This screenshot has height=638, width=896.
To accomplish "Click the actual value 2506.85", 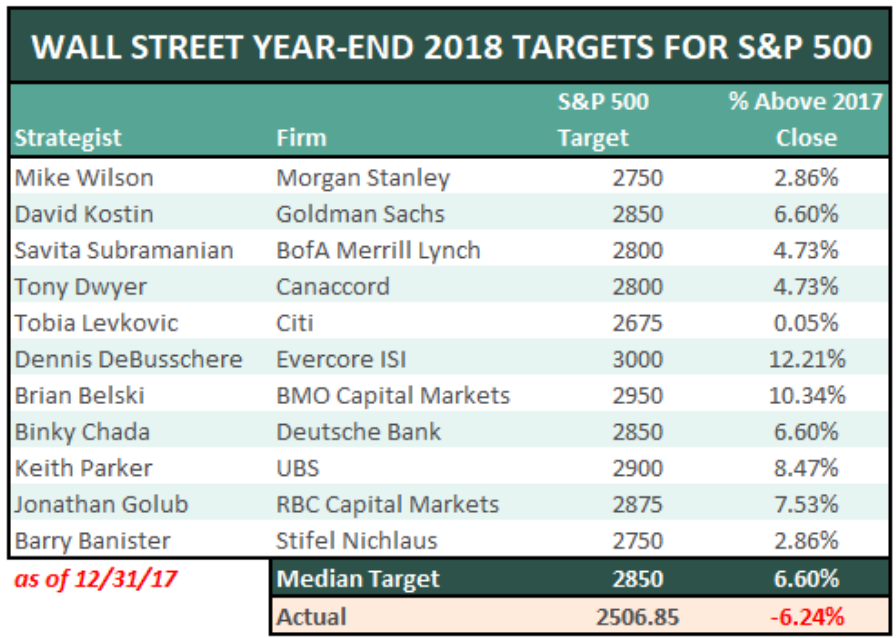I will tap(638, 617).
